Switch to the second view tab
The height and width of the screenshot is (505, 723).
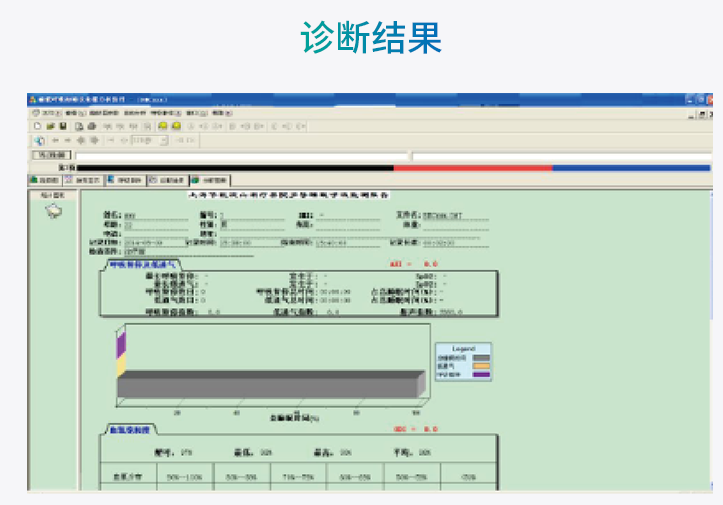point(83,180)
